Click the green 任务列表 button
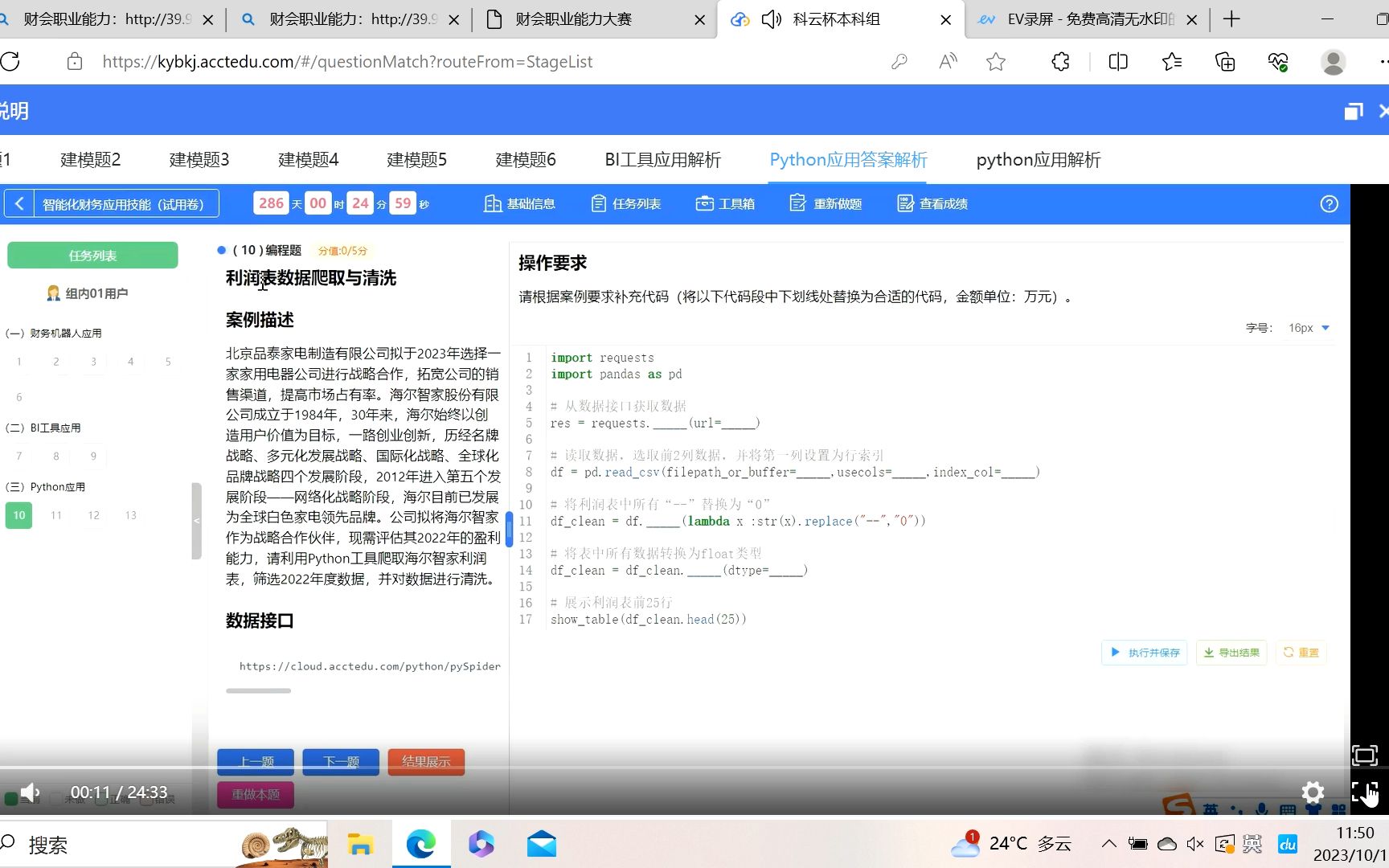1389x868 pixels. (x=92, y=256)
